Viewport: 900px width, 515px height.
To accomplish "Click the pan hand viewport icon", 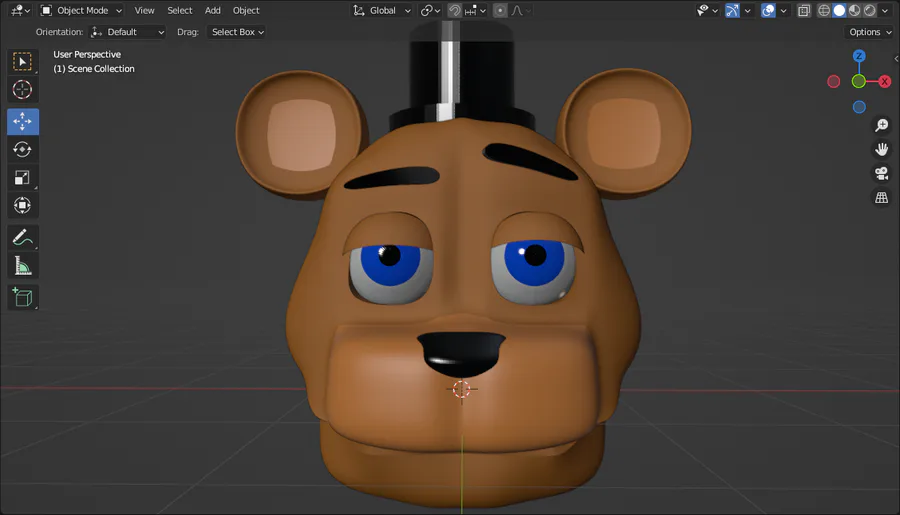I will coord(882,149).
